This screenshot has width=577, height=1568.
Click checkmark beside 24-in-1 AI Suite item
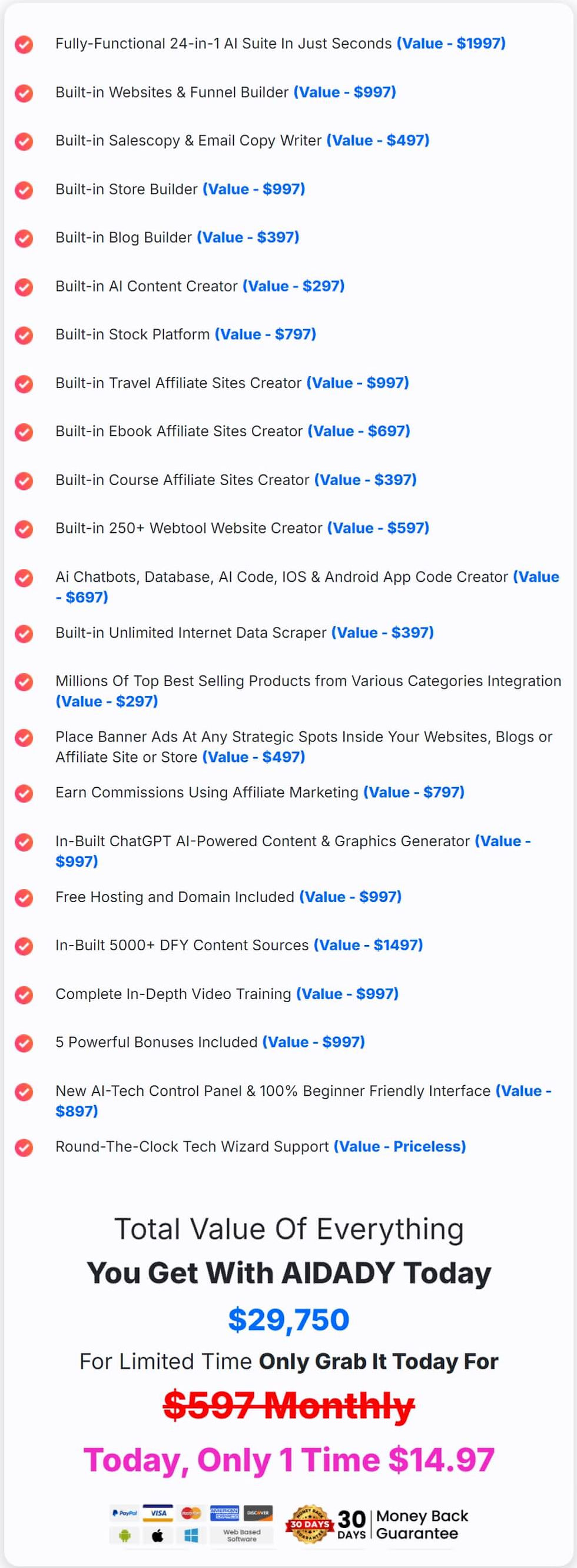24,44
